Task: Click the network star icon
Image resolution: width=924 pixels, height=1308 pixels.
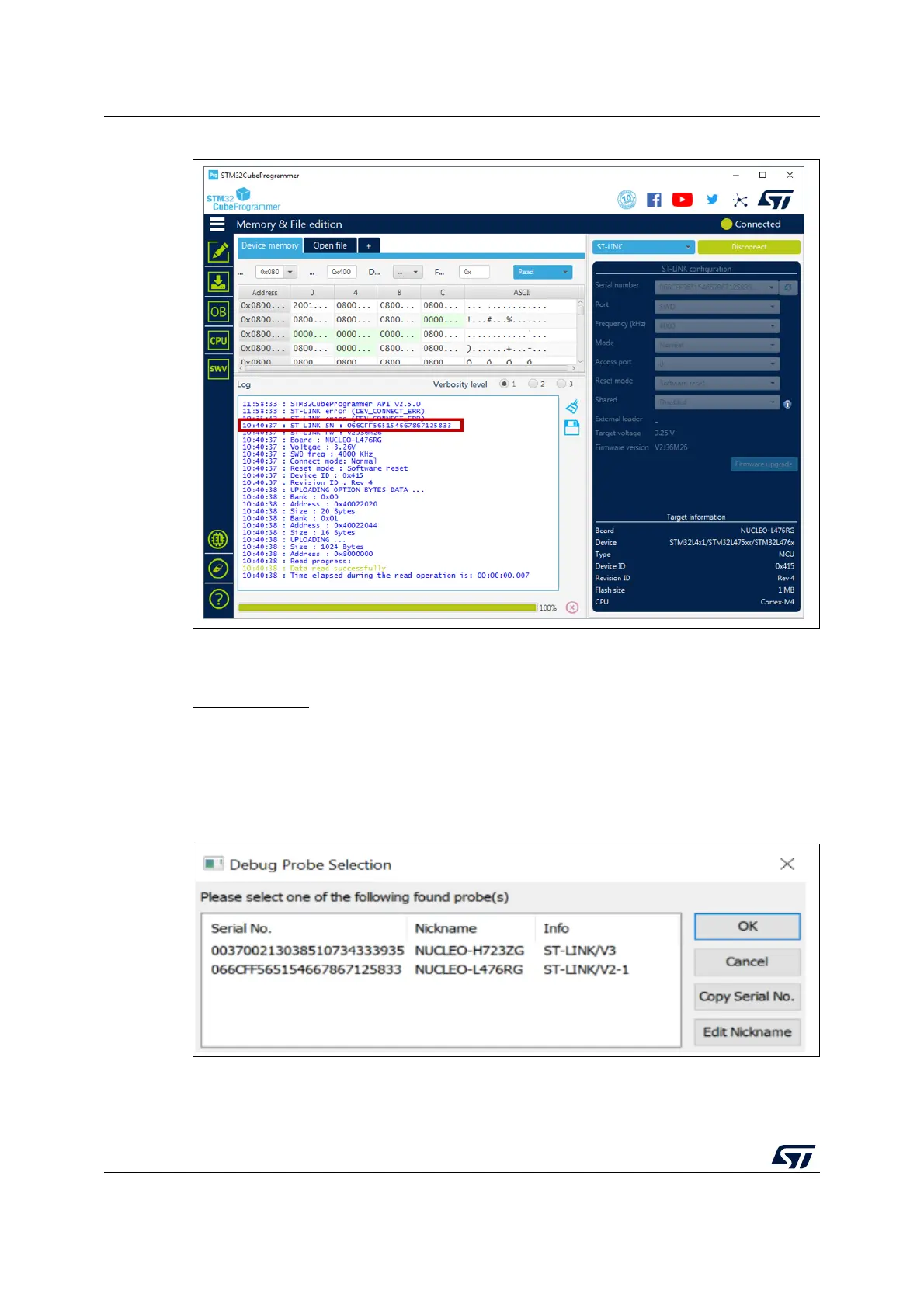Action: [x=740, y=200]
